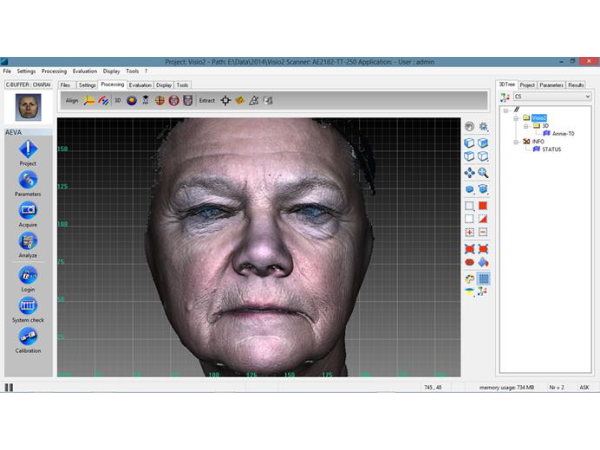Open the Analyze module

(28, 245)
